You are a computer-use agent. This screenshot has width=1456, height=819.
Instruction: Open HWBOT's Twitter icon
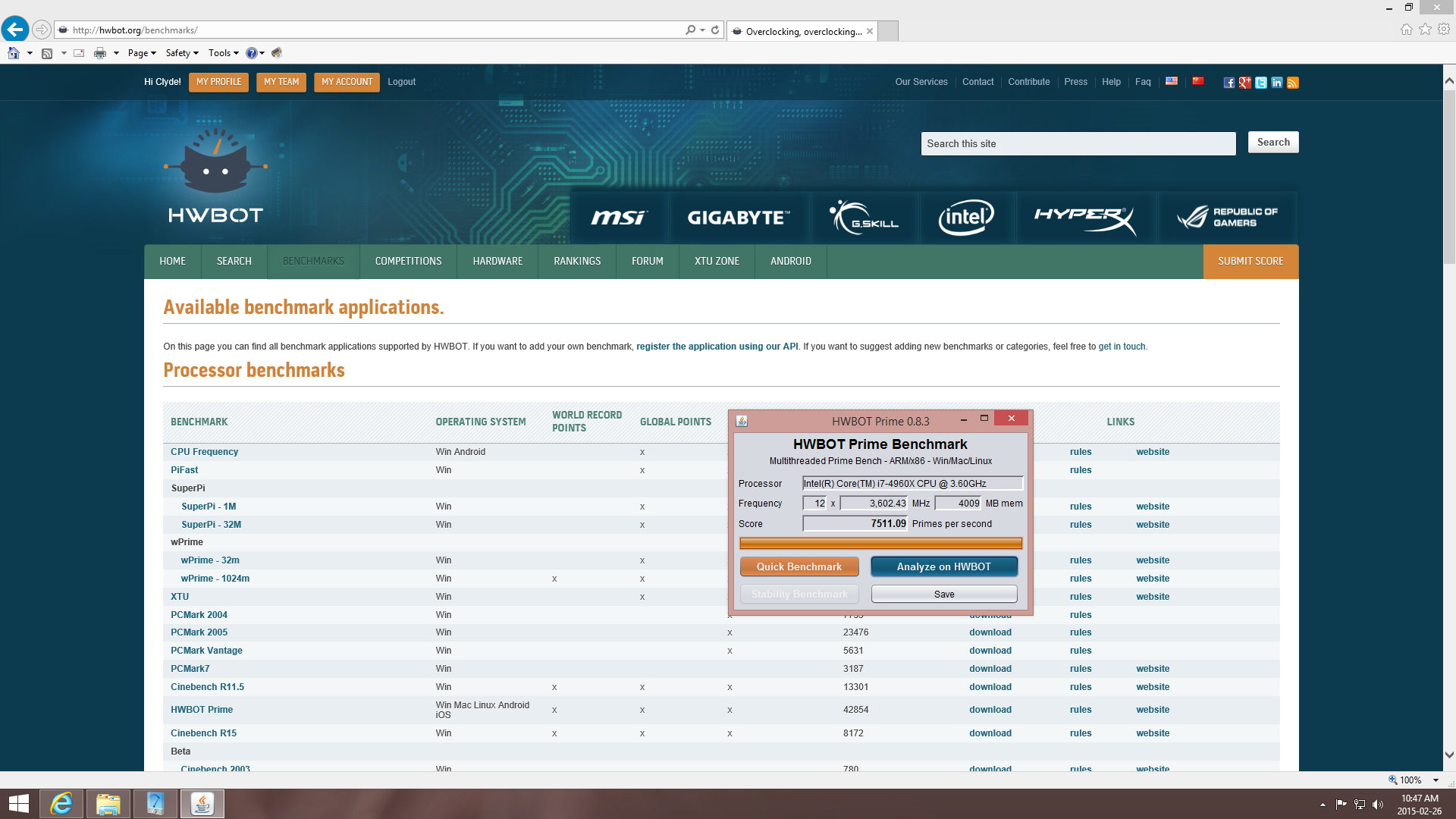click(1260, 83)
